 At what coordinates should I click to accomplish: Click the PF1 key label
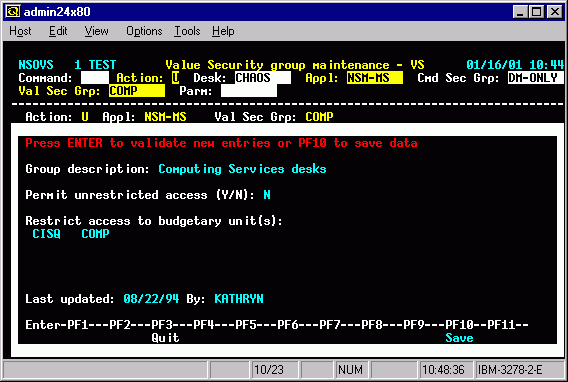(x=78, y=325)
